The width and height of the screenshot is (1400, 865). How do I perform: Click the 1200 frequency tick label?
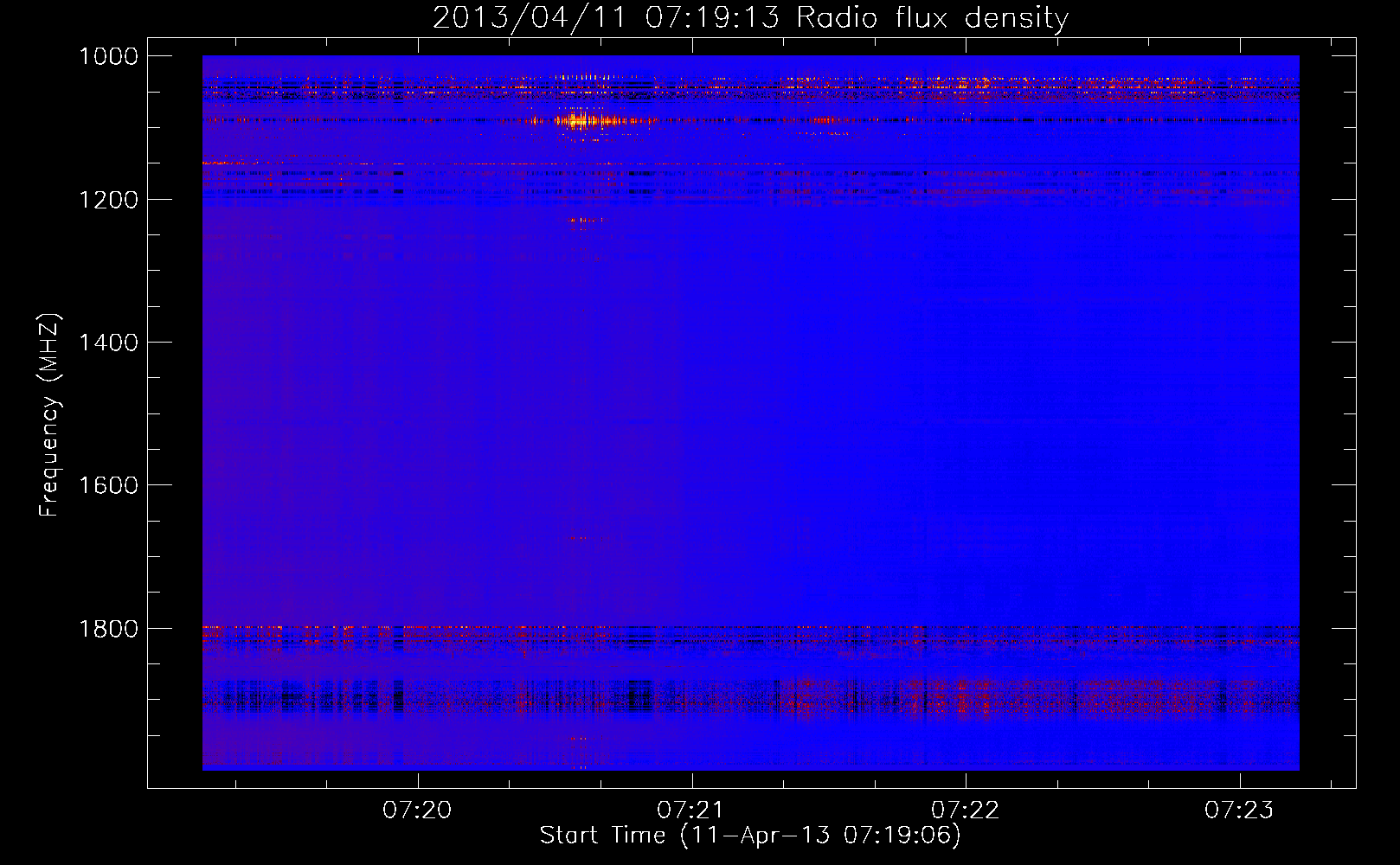tap(108, 200)
